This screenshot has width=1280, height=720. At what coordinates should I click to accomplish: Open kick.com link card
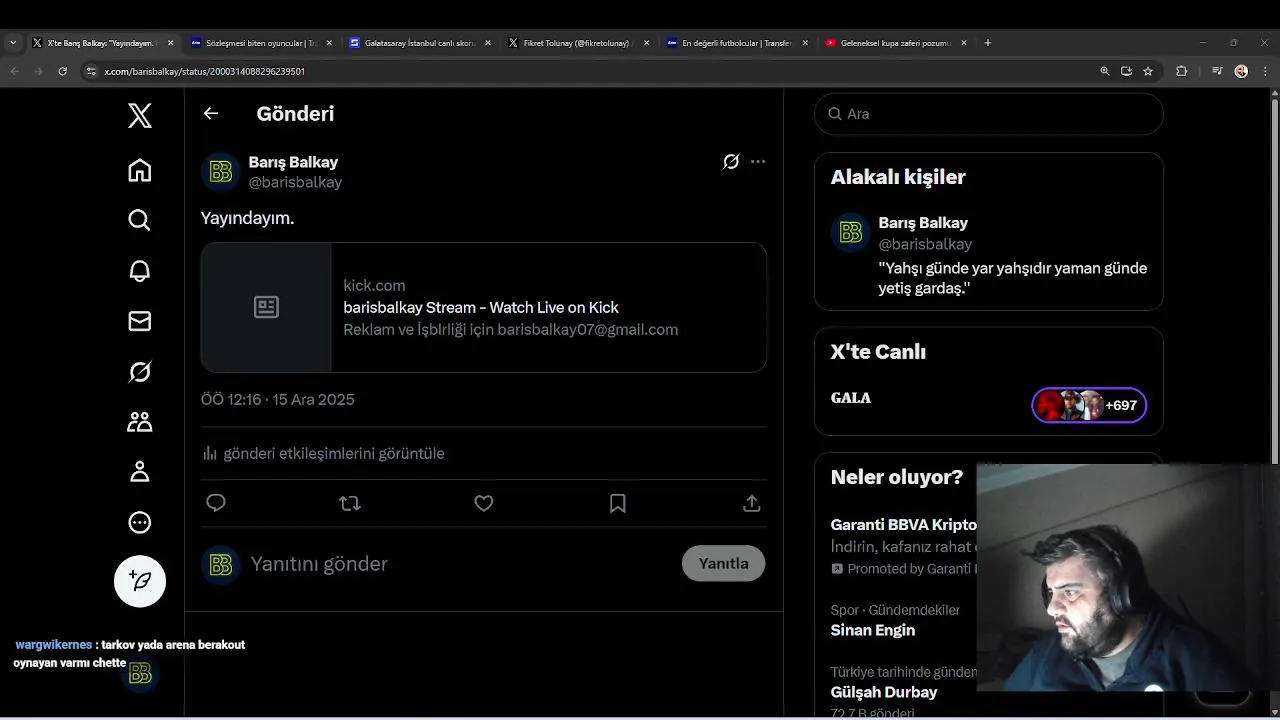coord(484,307)
